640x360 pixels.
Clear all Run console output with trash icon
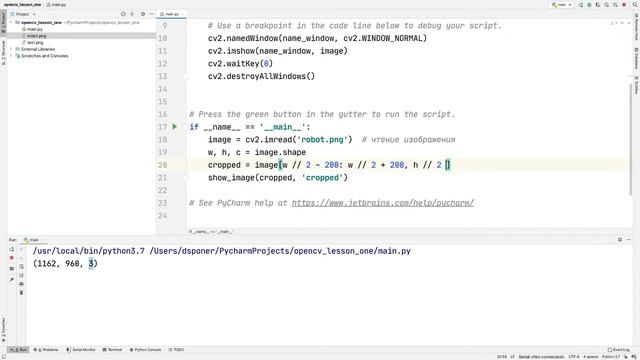[x=21, y=293]
